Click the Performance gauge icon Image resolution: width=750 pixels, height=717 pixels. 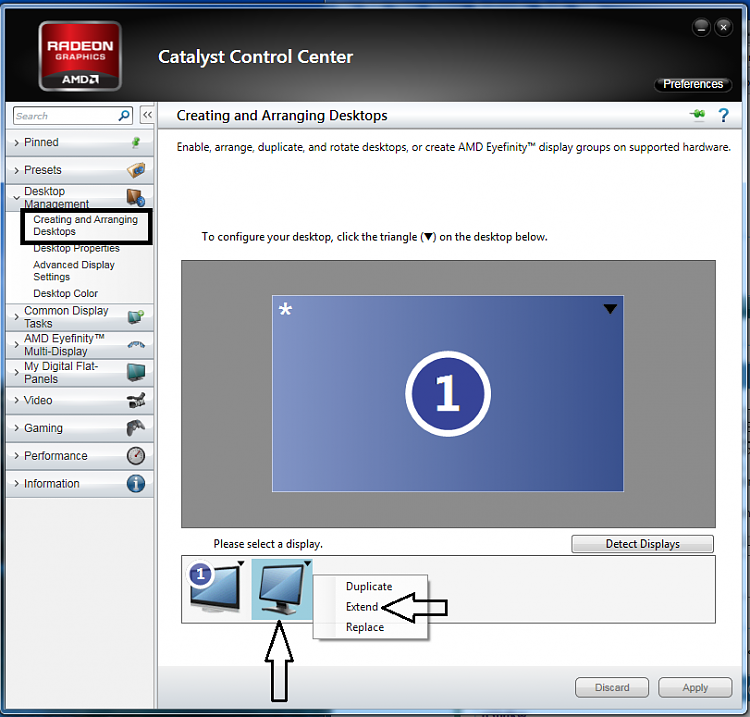pos(136,455)
